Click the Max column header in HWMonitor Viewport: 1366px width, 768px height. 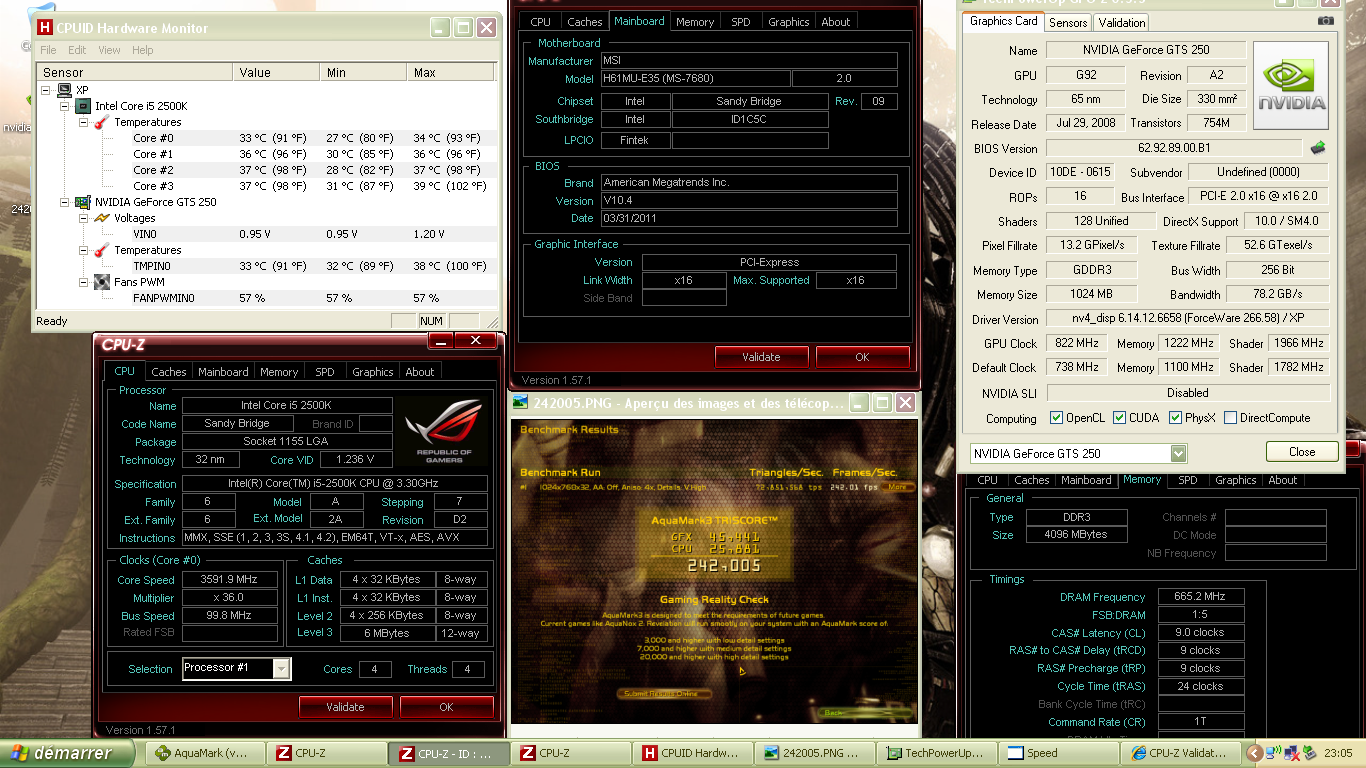click(451, 72)
